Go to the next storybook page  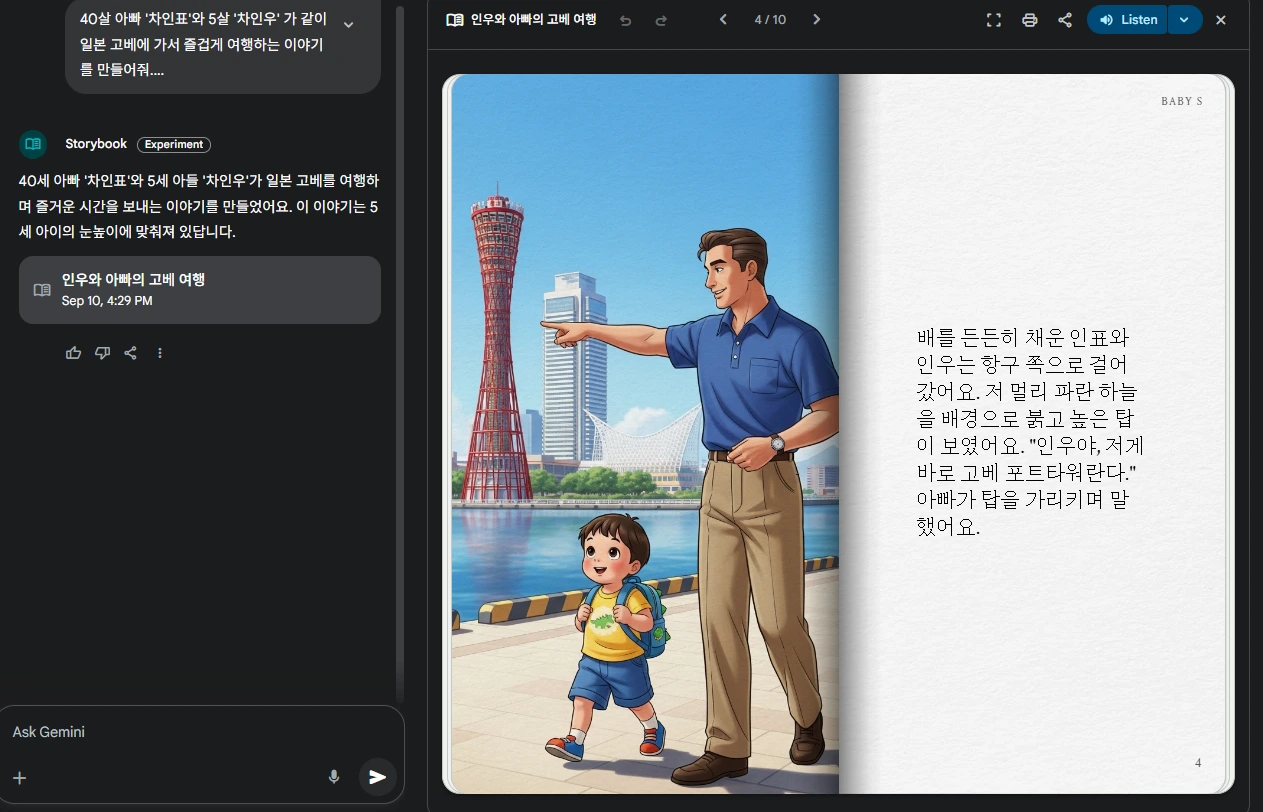click(816, 19)
